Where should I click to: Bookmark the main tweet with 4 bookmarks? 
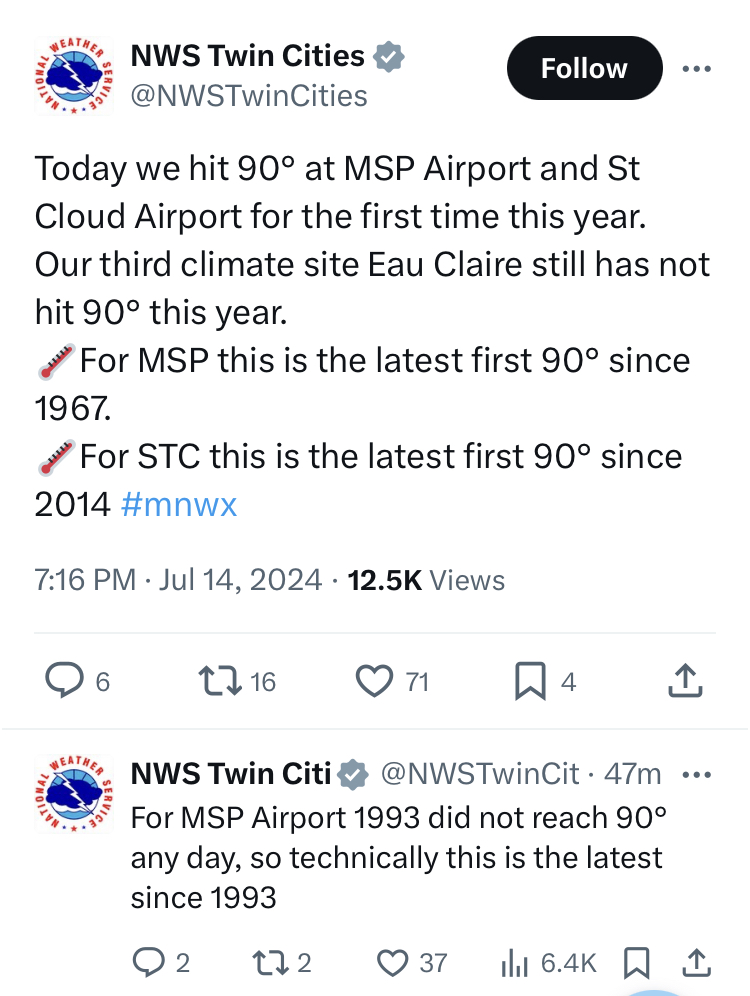pyautogui.click(x=528, y=681)
